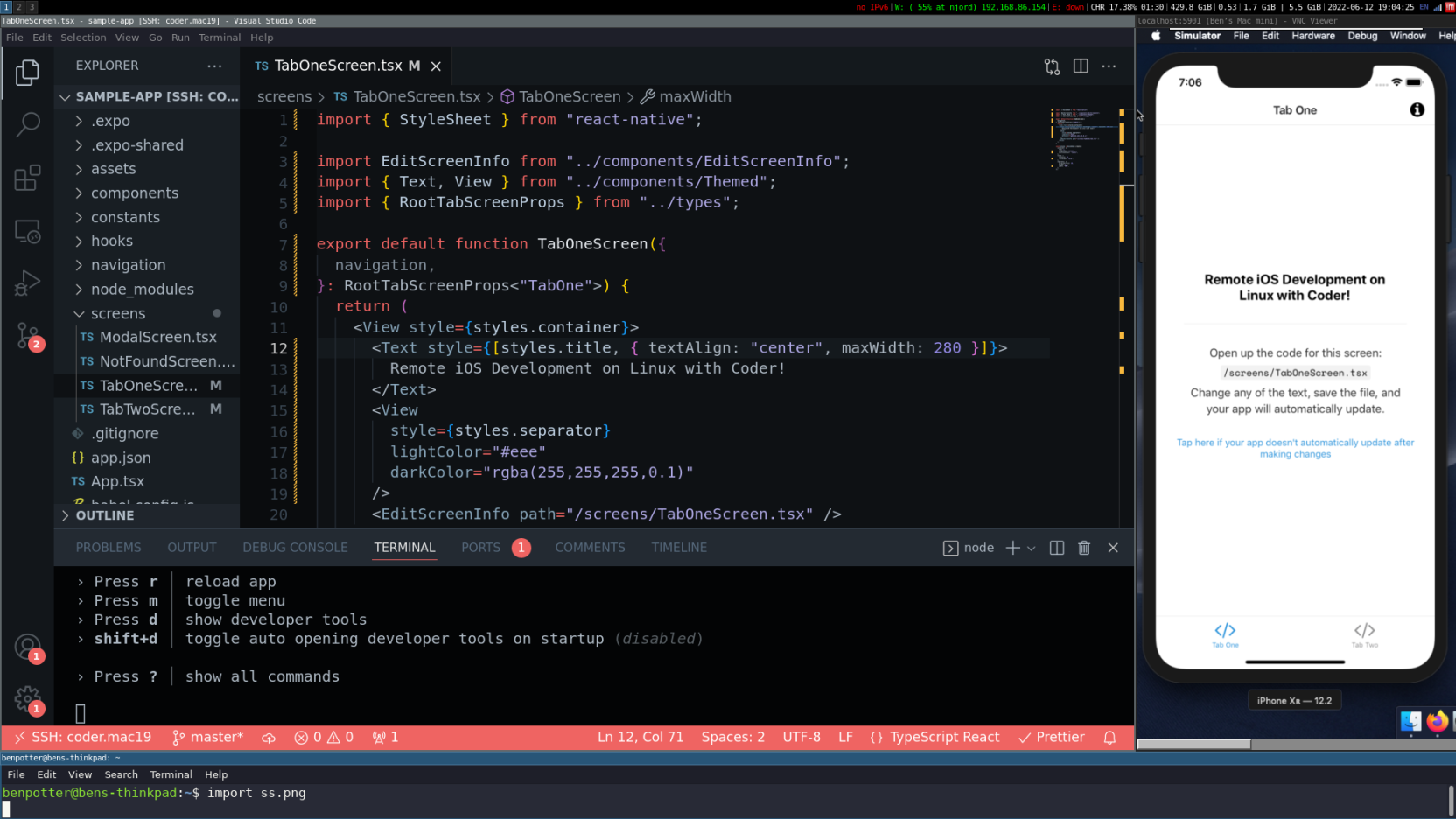Open the Run and Debug view

tap(27, 283)
